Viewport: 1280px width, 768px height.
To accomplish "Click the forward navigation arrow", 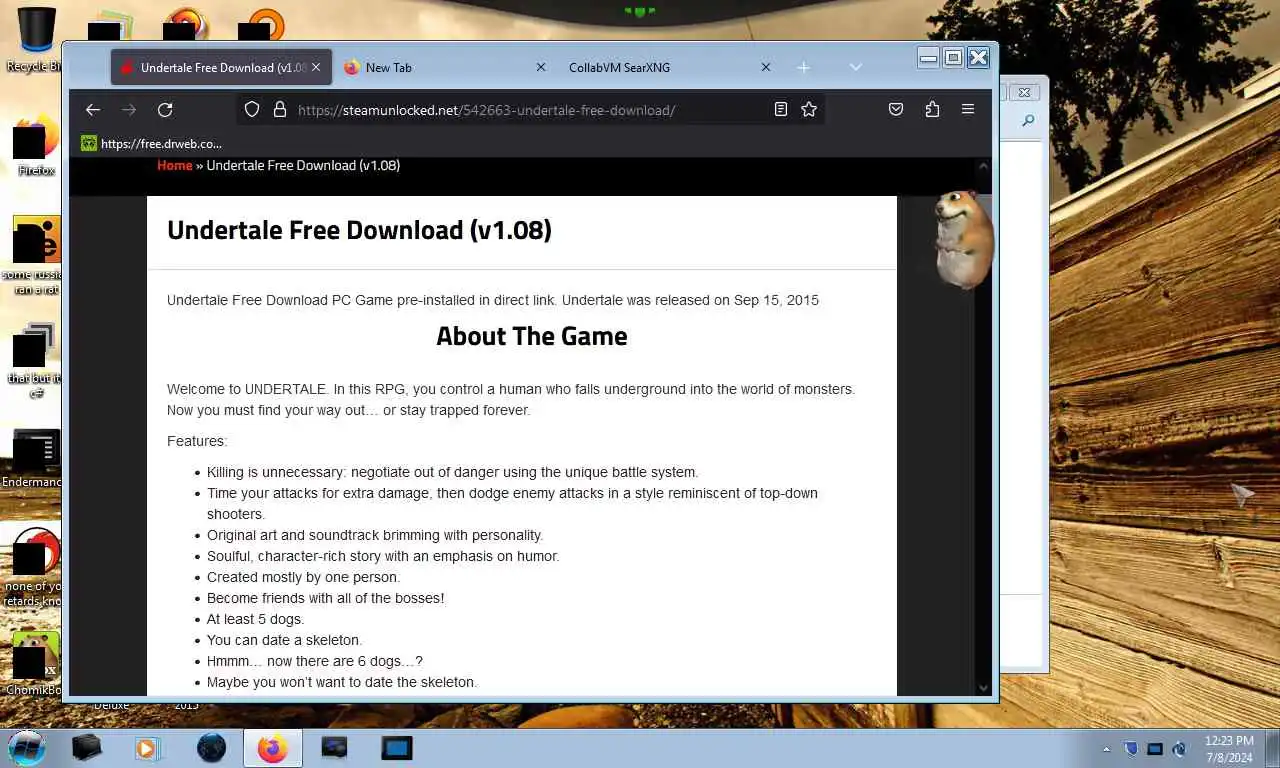I will [129, 110].
